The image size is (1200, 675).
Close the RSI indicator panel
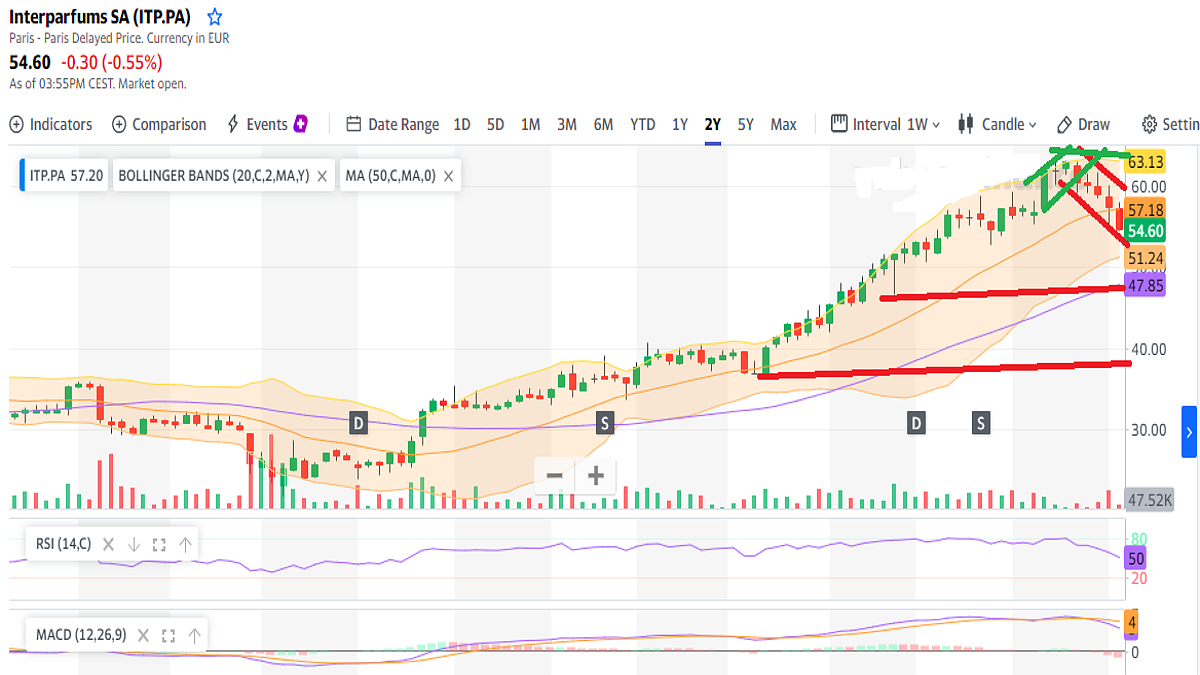(x=107, y=545)
